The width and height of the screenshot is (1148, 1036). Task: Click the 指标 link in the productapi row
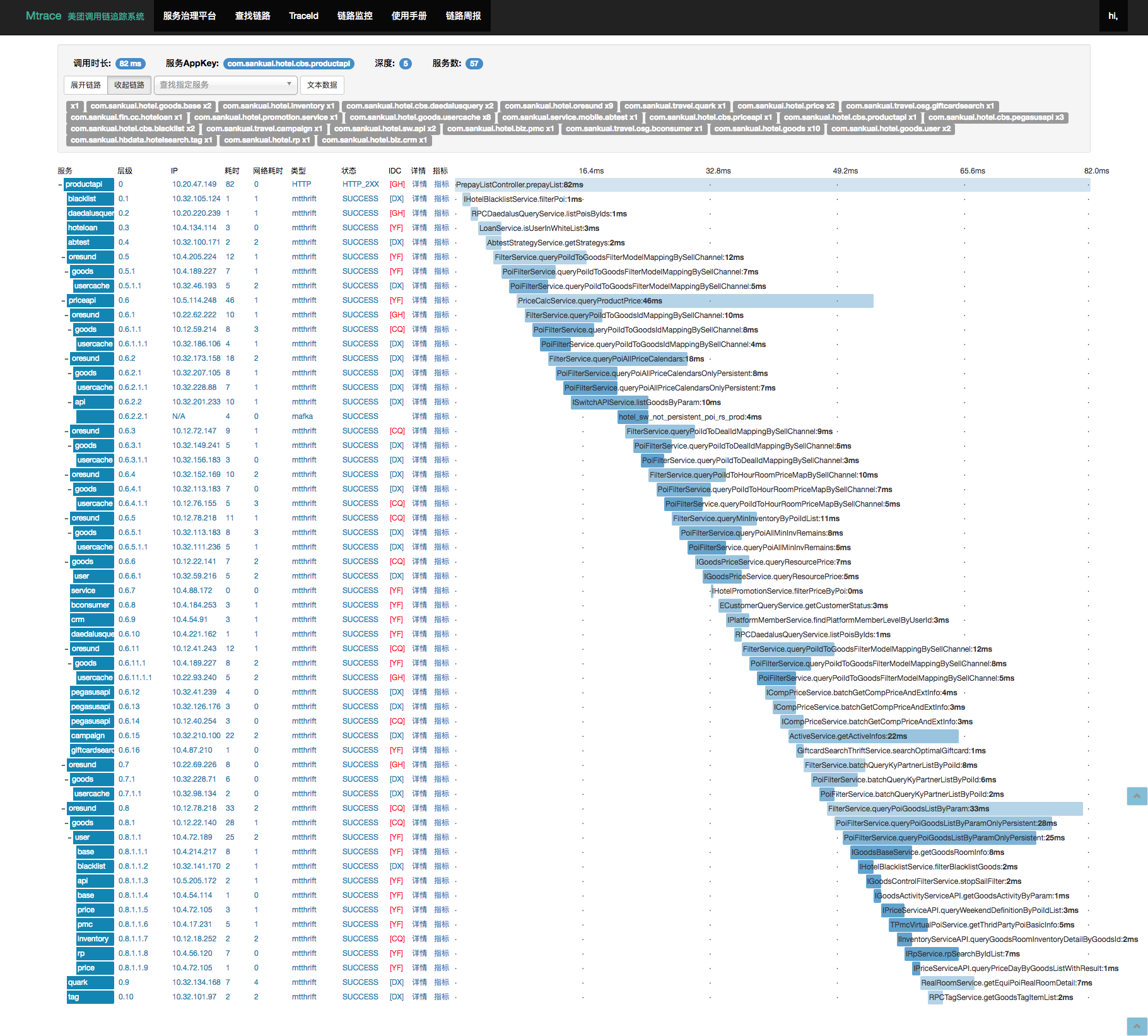[x=442, y=184]
